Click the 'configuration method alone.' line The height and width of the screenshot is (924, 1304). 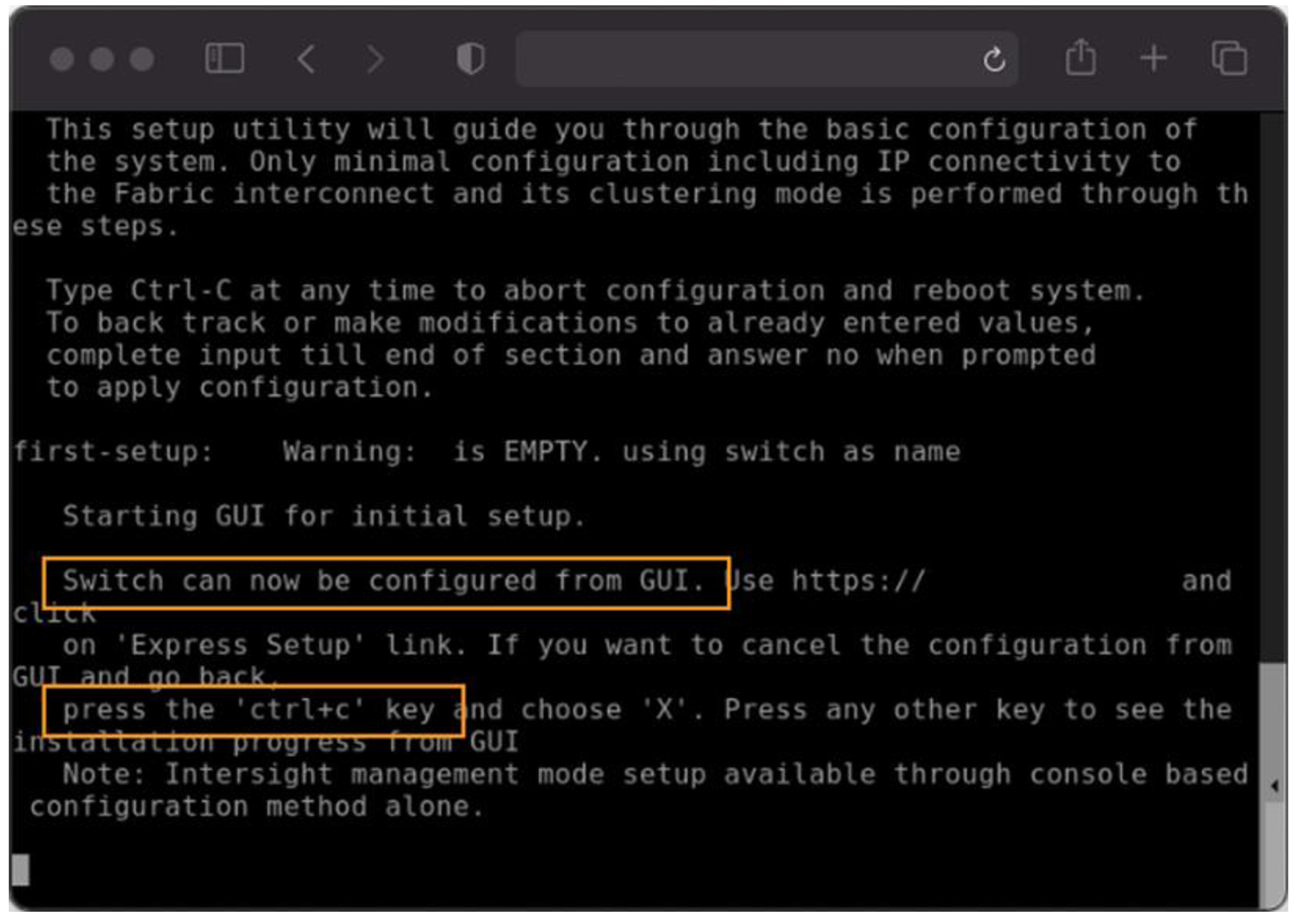[x=256, y=807]
